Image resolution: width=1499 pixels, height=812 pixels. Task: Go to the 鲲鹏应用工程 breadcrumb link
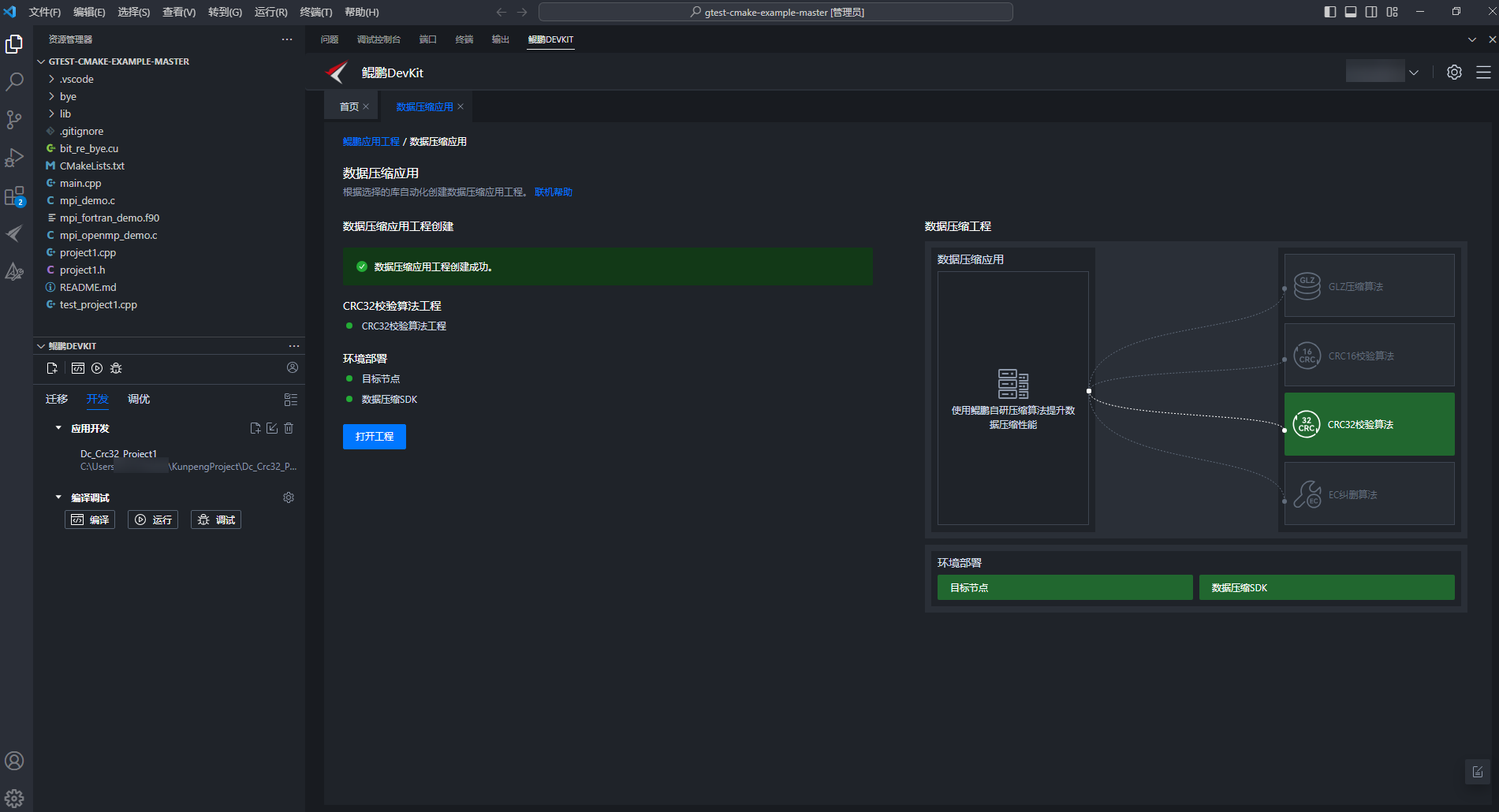(371, 142)
